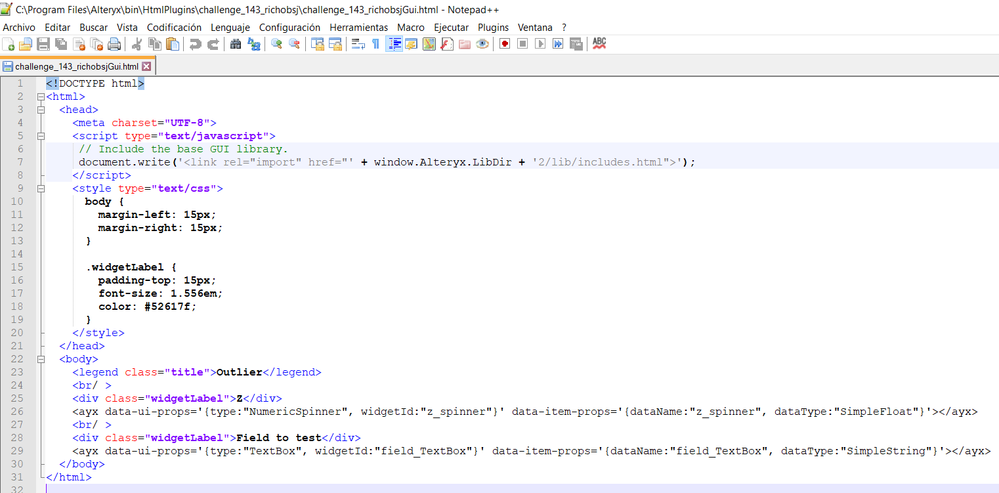Screen dimensions: 999x493
Task: Open the Buscar menu
Action: coord(94,27)
